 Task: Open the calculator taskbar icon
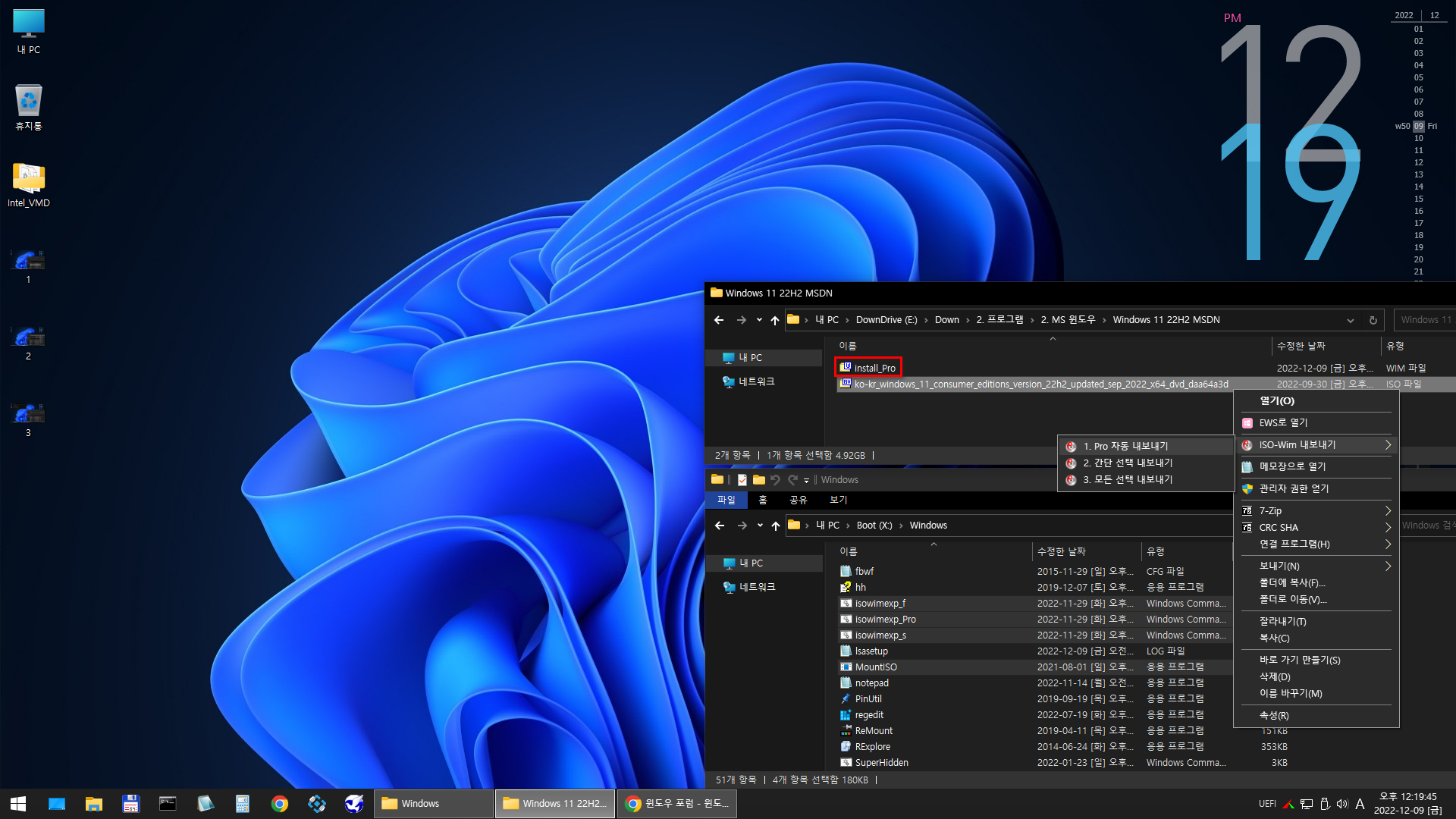pyautogui.click(x=242, y=803)
